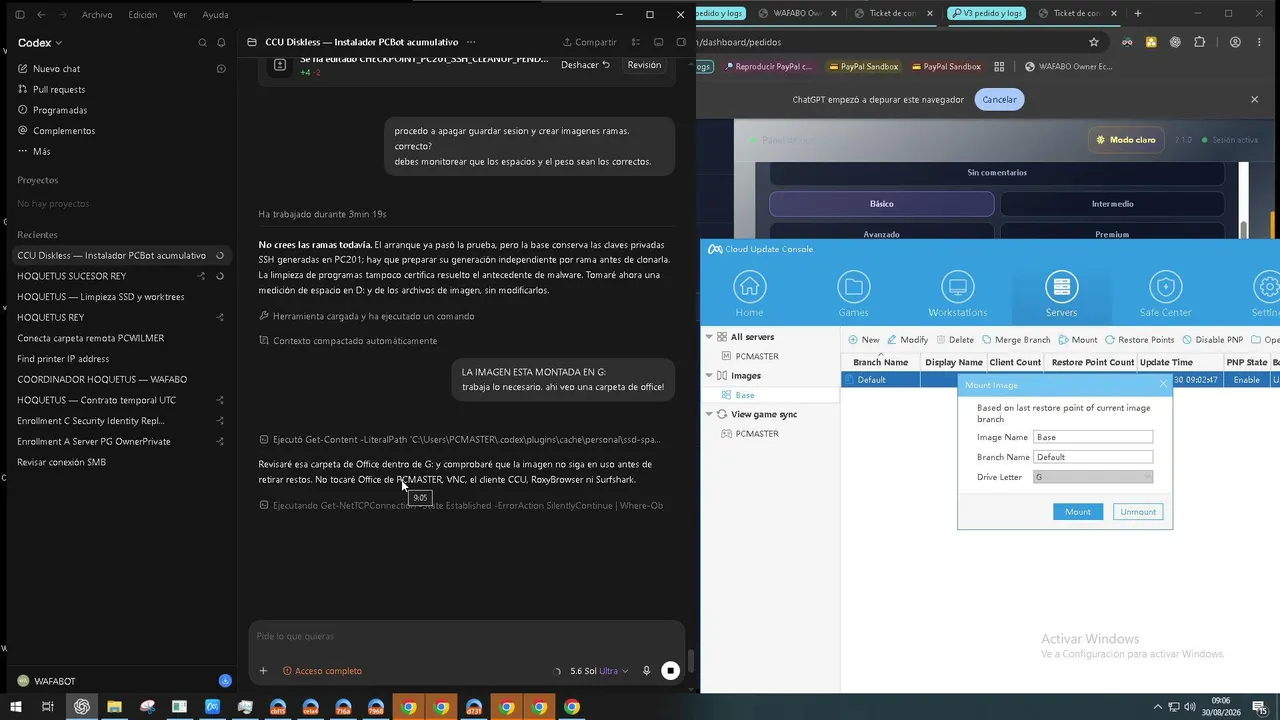Click the Merge Branch toolbar button
1280x720 pixels.
point(1016,340)
